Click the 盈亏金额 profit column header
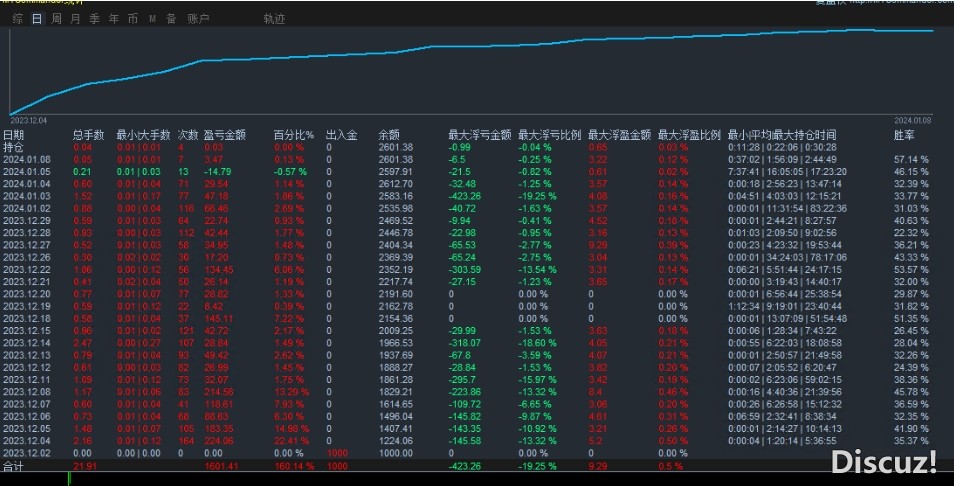Screen dimensions: 954x486 pyautogui.click(x=224, y=134)
